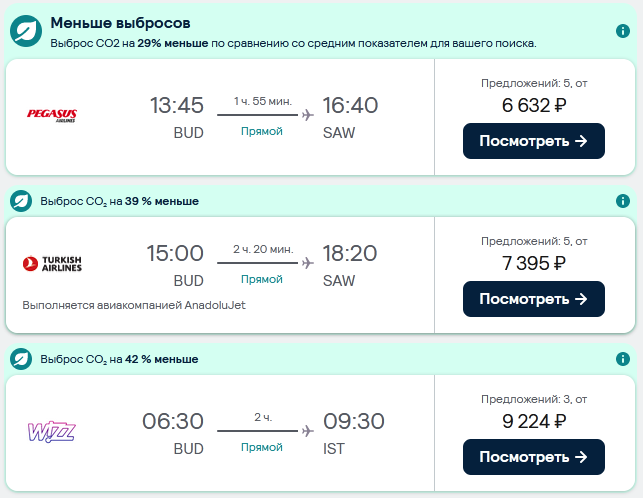Click the 06:30 BUD departure time

tap(176, 422)
